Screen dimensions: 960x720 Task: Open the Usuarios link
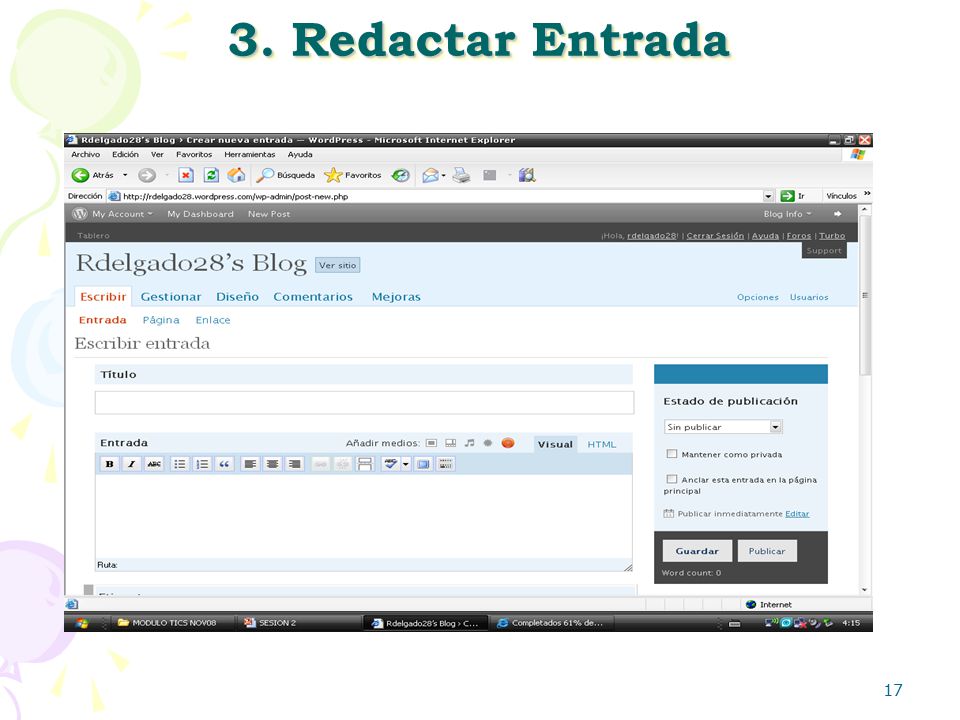(x=809, y=298)
